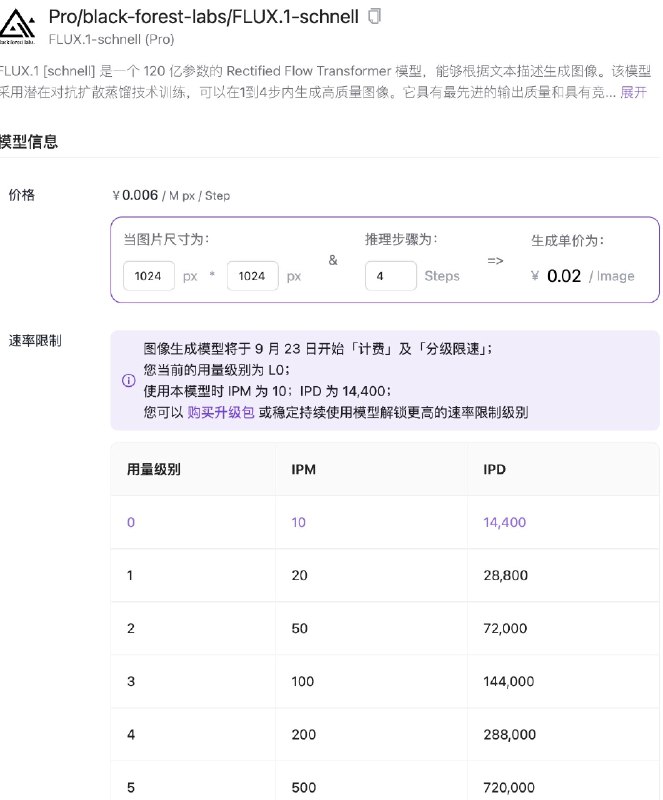Click IPM value 500
663x800 pixels.
[304, 788]
